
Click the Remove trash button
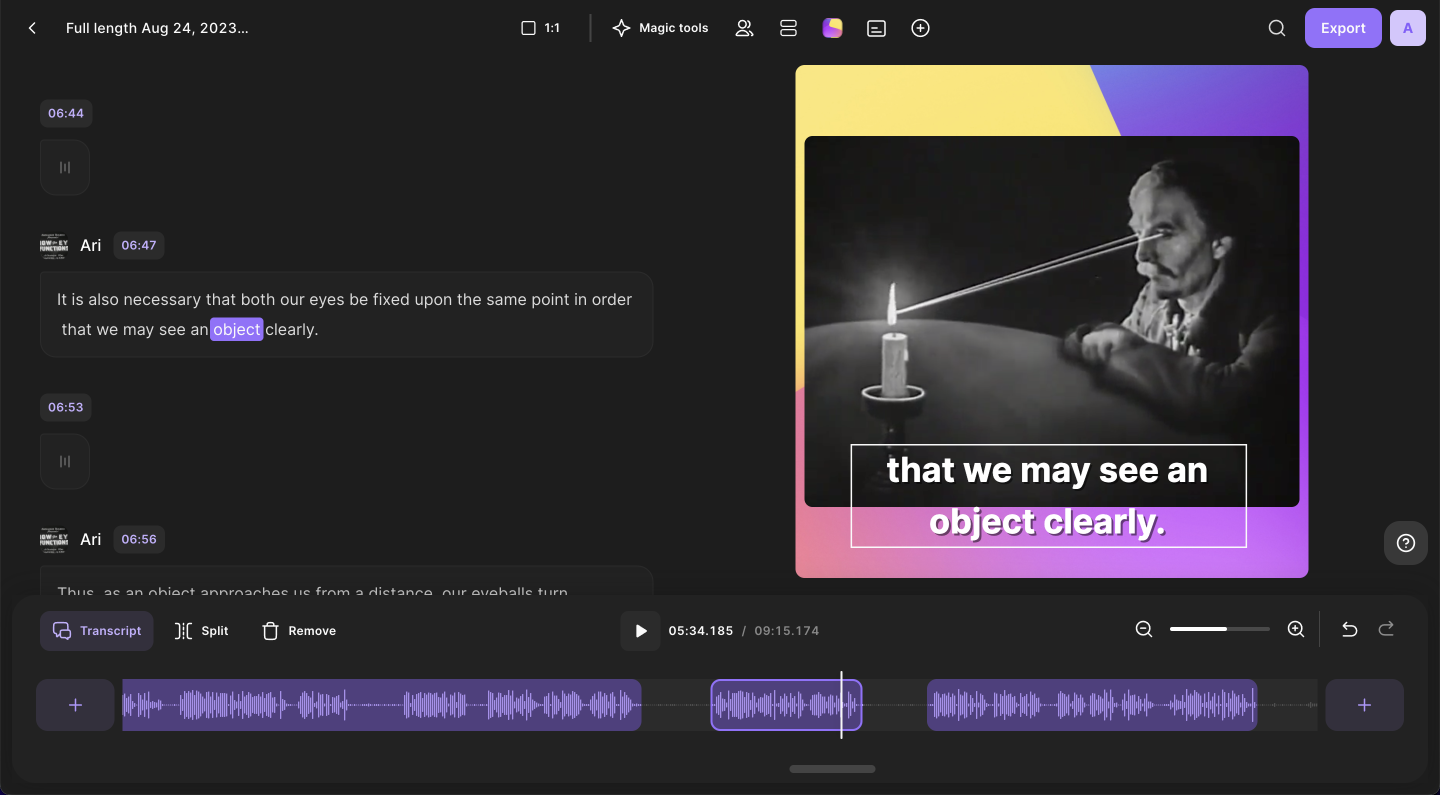point(299,631)
